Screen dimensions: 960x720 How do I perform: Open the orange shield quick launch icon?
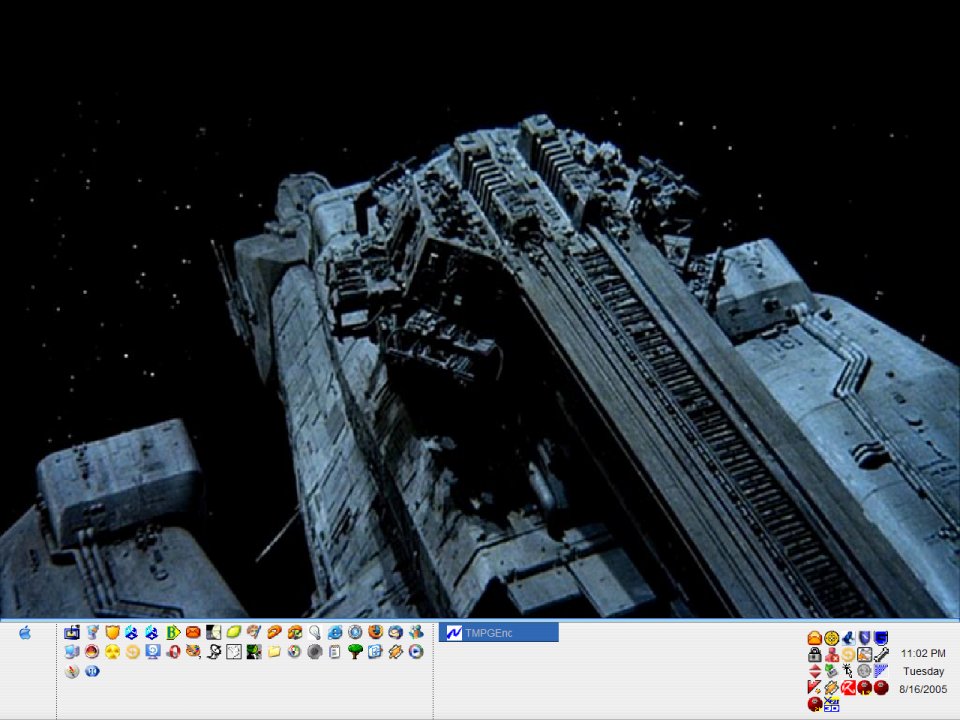[112, 632]
